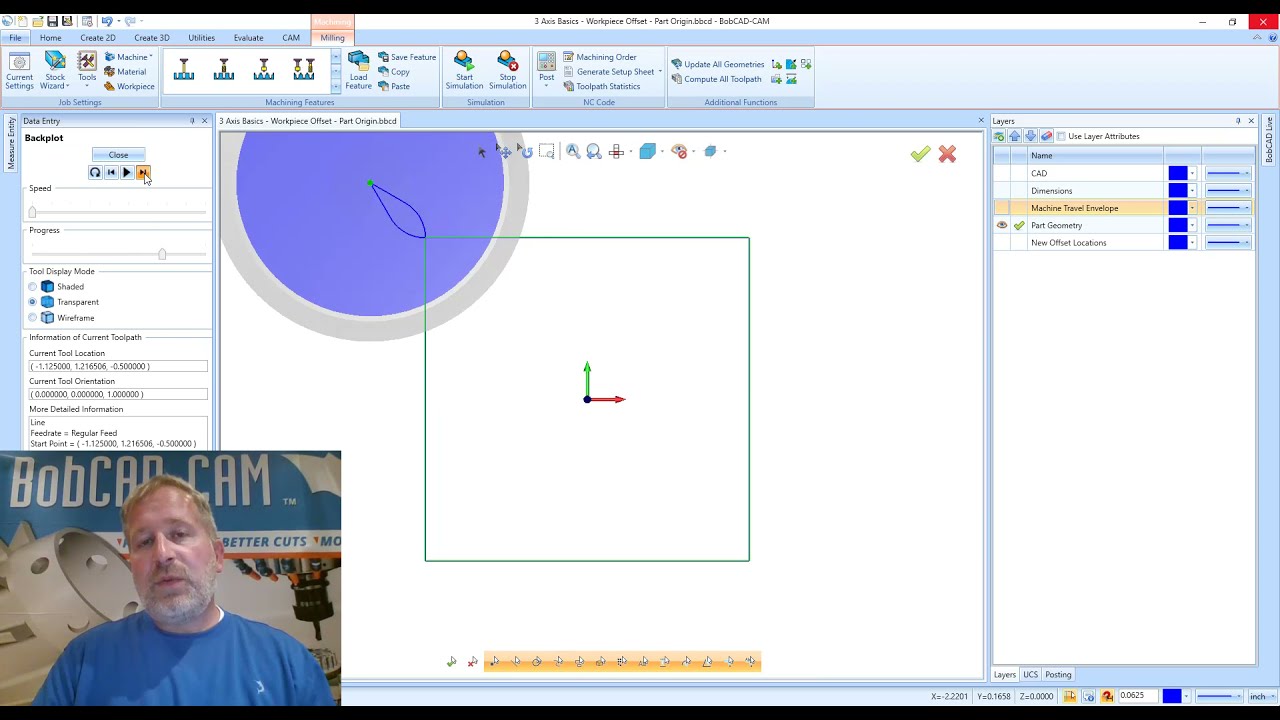Skip backplot to the end

pyautogui.click(x=143, y=173)
